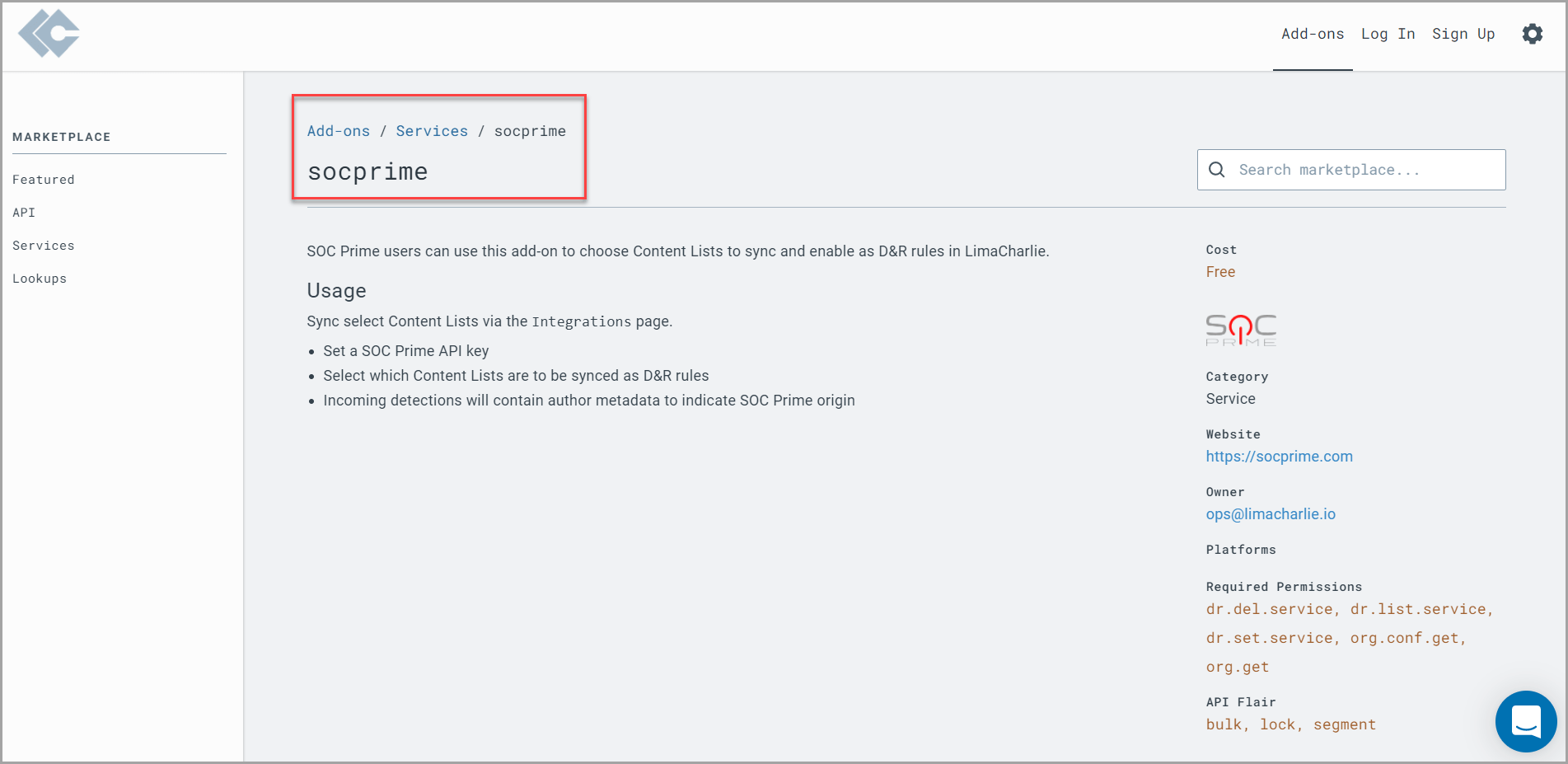Click the dr.del.service permission text

[x=1269, y=609]
